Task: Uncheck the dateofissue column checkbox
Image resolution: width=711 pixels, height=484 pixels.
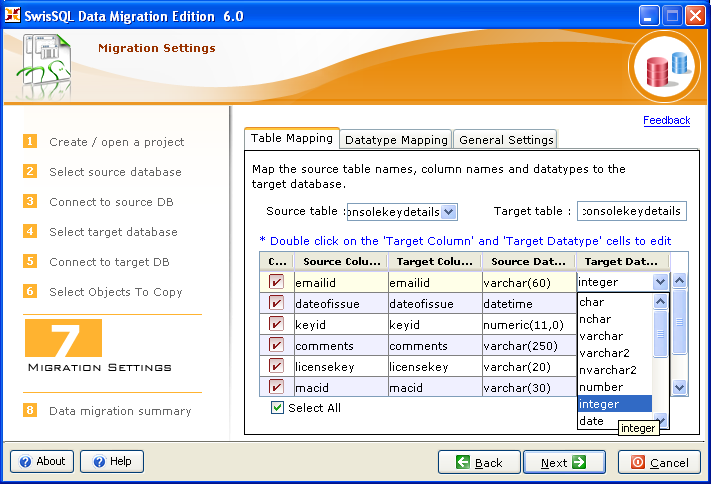Action: click(x=276, y=303)
